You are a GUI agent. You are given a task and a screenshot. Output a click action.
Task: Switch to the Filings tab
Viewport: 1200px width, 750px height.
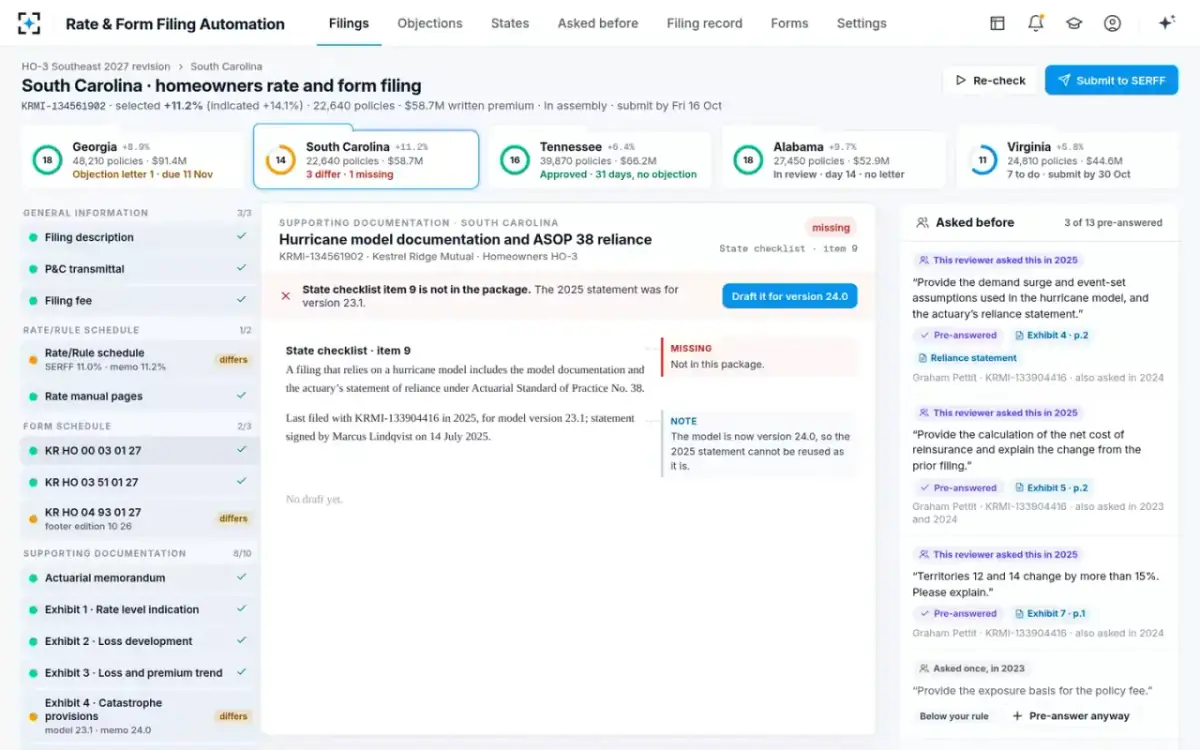pos(349,23)
